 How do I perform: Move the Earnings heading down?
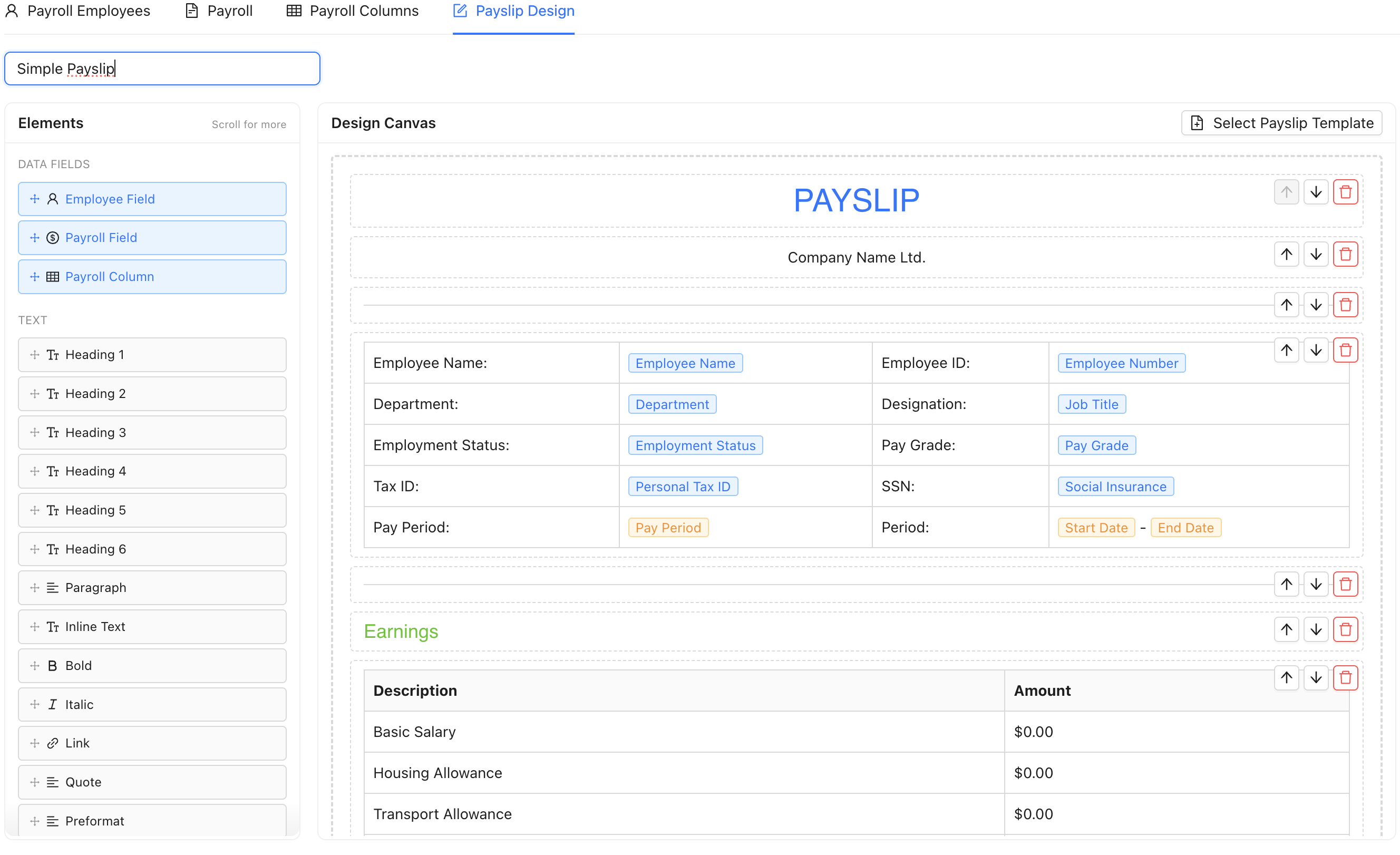pos(1316,629)
